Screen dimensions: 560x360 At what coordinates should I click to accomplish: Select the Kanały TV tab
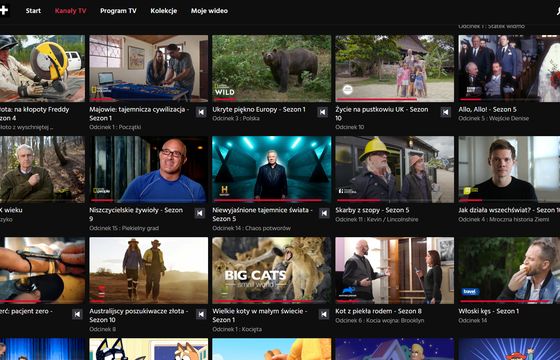[x=70, y=11]
